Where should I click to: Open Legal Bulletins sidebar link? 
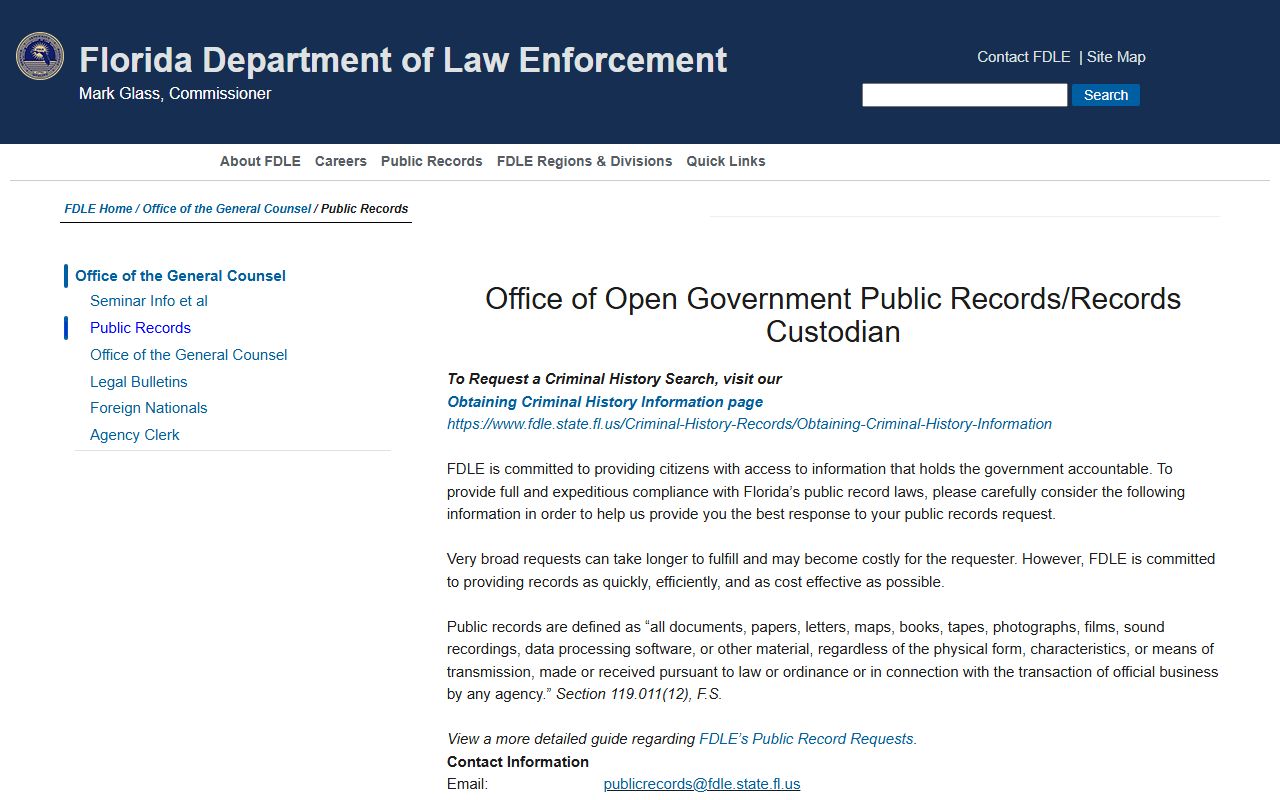tap(139, 382)
